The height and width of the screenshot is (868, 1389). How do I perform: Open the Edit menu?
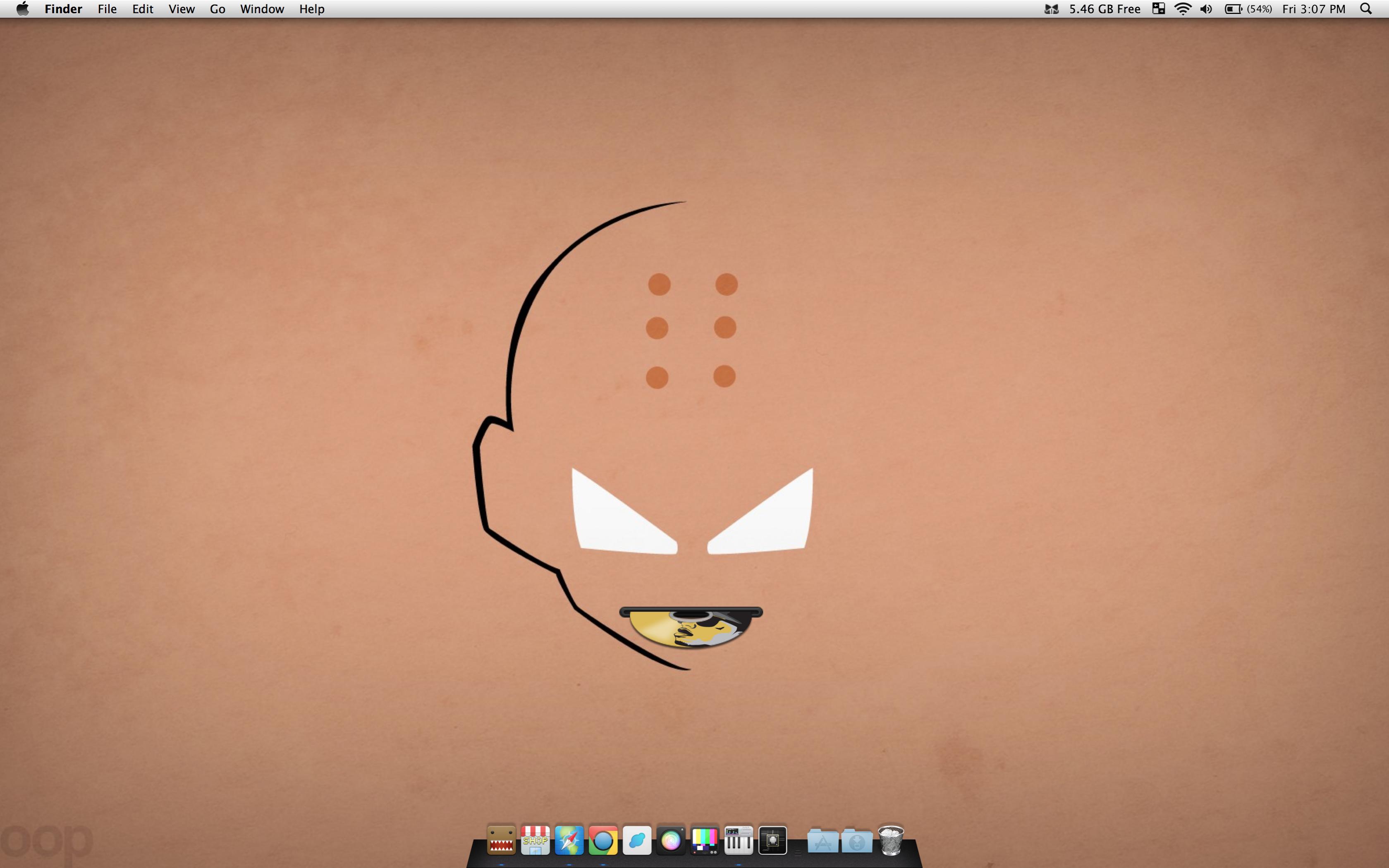coord(142,9)
